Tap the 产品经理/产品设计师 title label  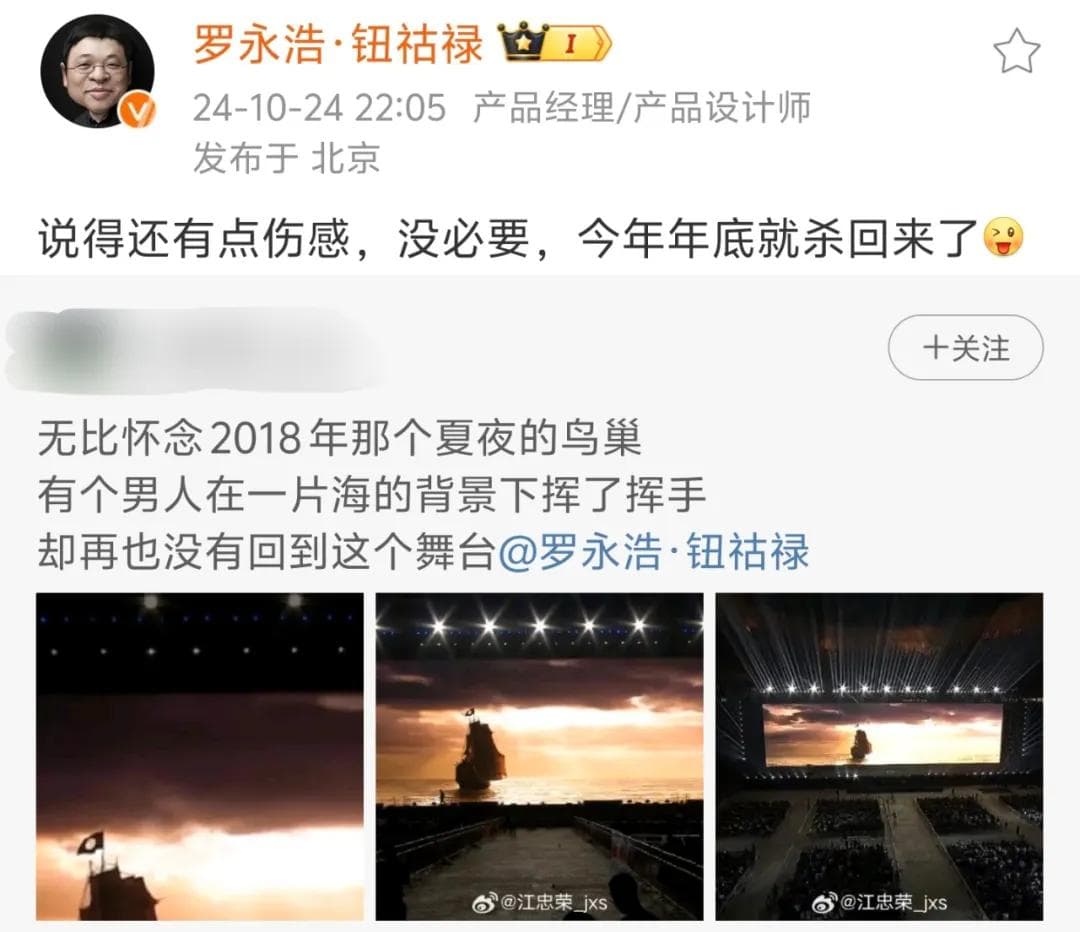tap(642, 108)
